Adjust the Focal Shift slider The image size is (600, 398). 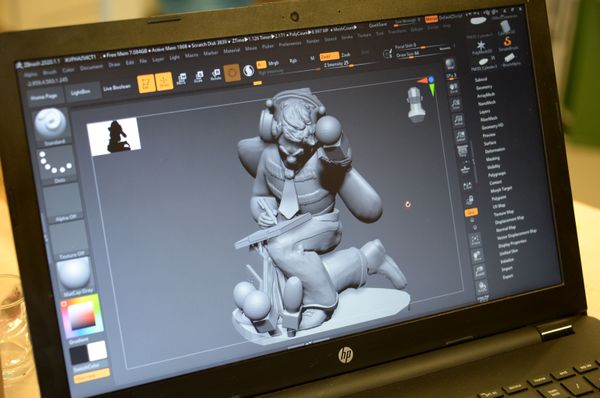423,46
